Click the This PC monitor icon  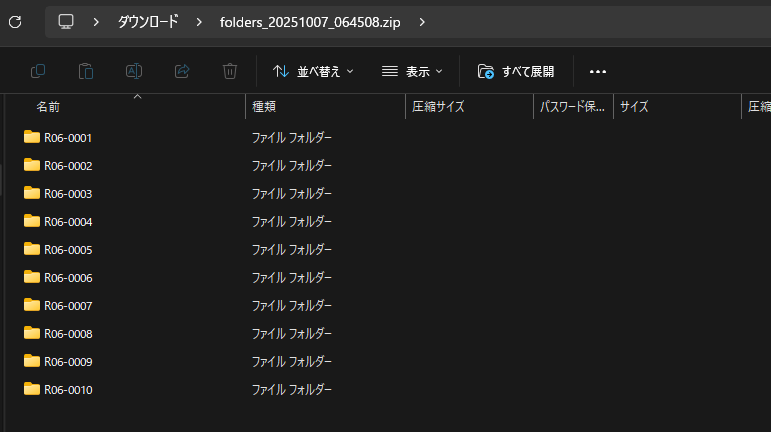66,21
